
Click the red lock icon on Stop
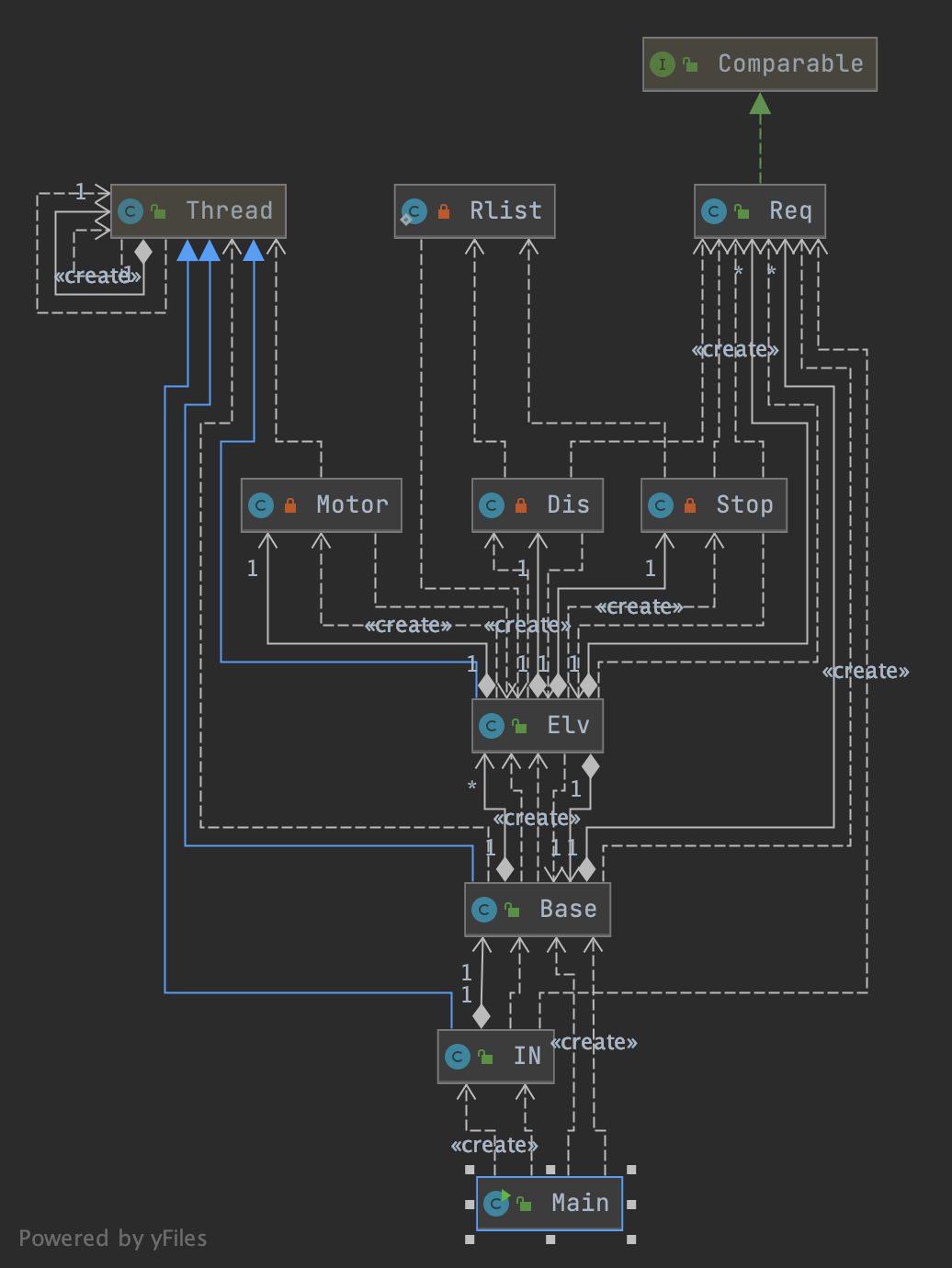(690, 505)
